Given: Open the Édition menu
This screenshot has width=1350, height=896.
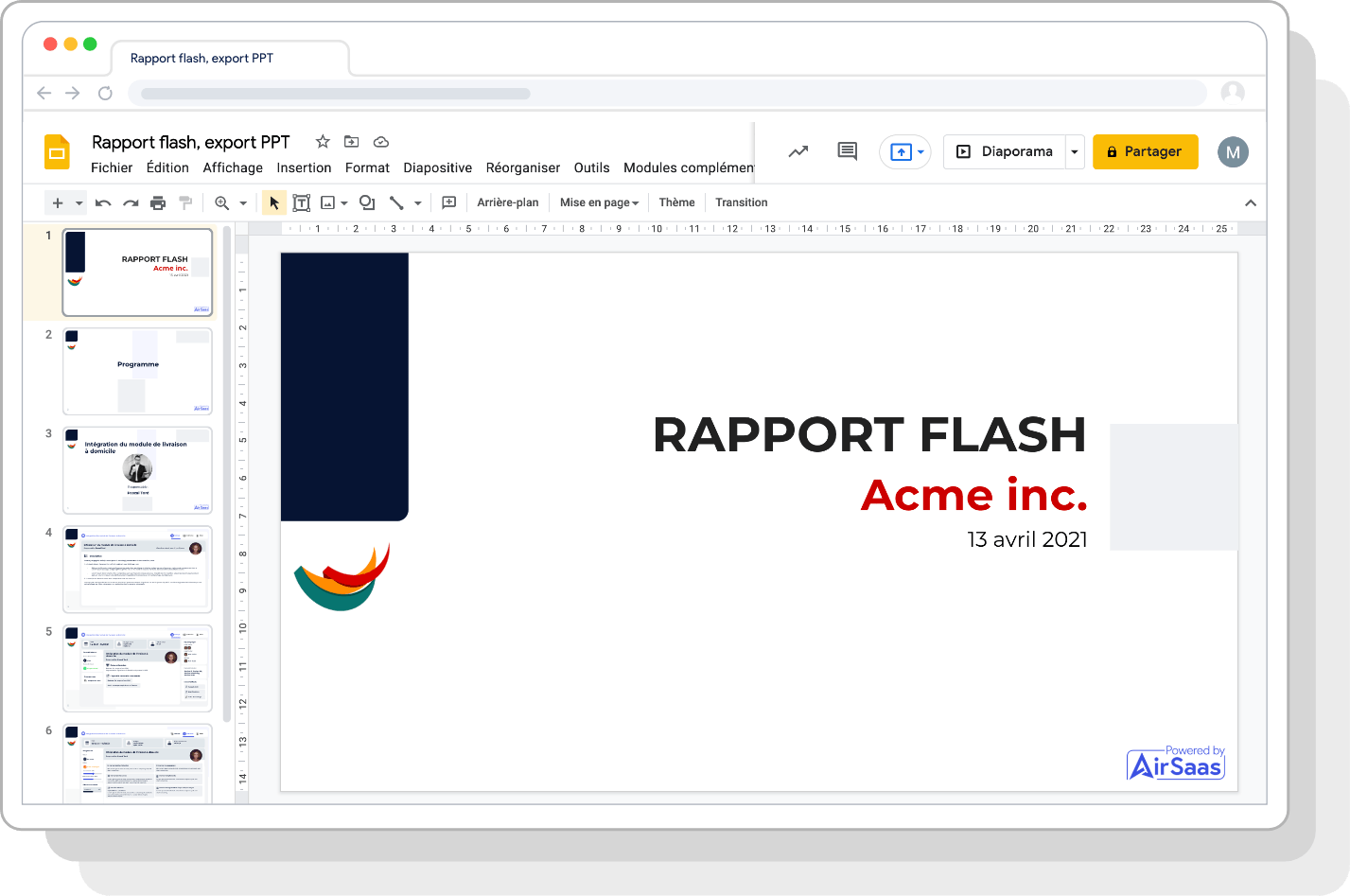Looking at the screenshot, I should (x=167, y=167).
